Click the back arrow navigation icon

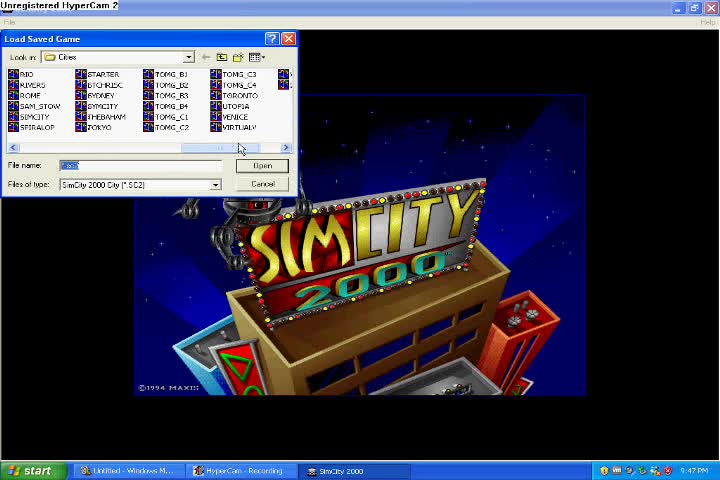(x=206, y=57)
